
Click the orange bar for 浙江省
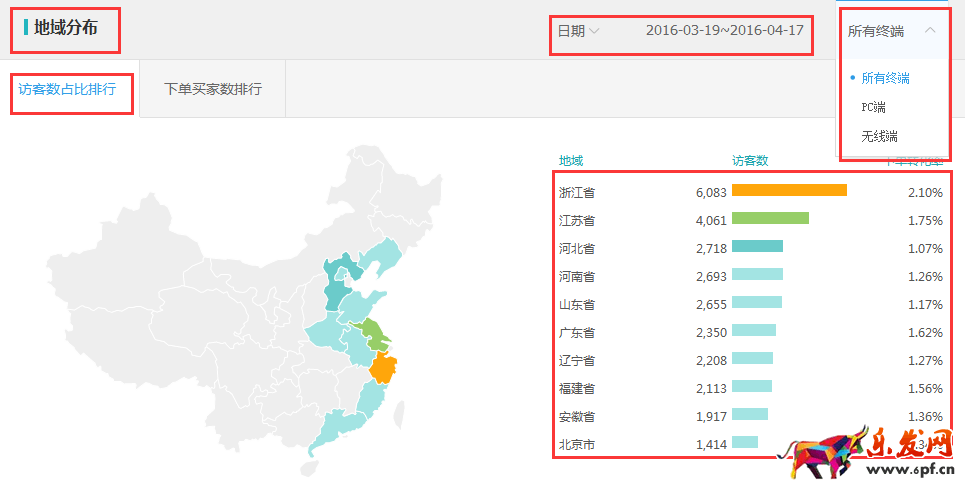[789, 191]
